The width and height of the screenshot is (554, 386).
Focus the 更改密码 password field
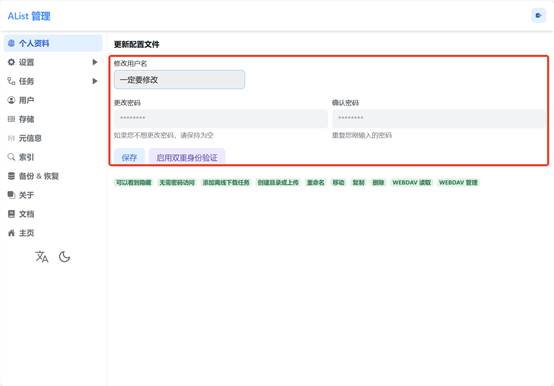tap(220, 118)
